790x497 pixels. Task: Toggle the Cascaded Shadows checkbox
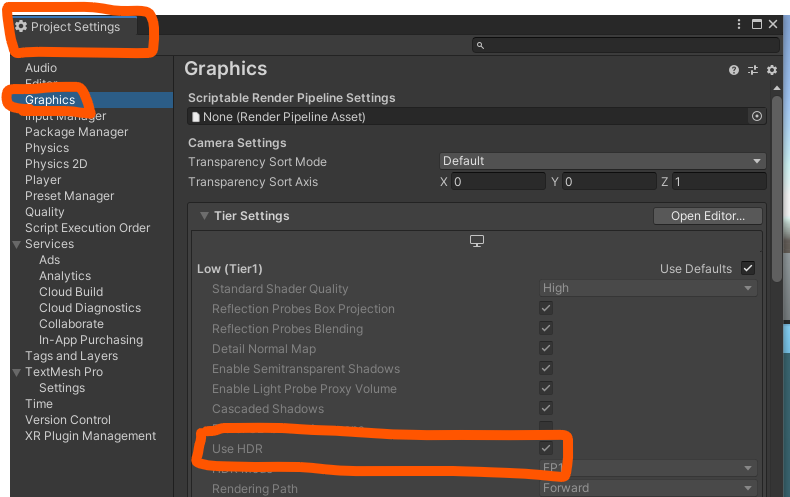click(x=546, y=409)
